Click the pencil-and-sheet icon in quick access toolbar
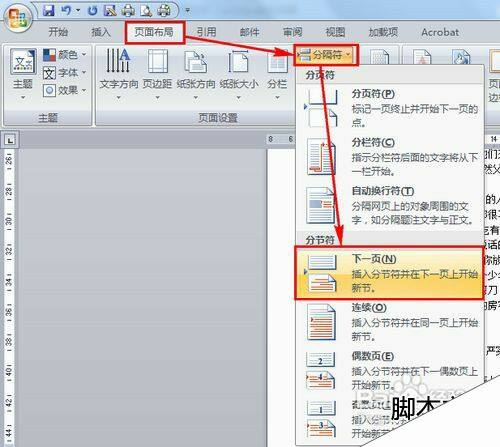This screenshot has height=447, width=500. pos(110,11)
